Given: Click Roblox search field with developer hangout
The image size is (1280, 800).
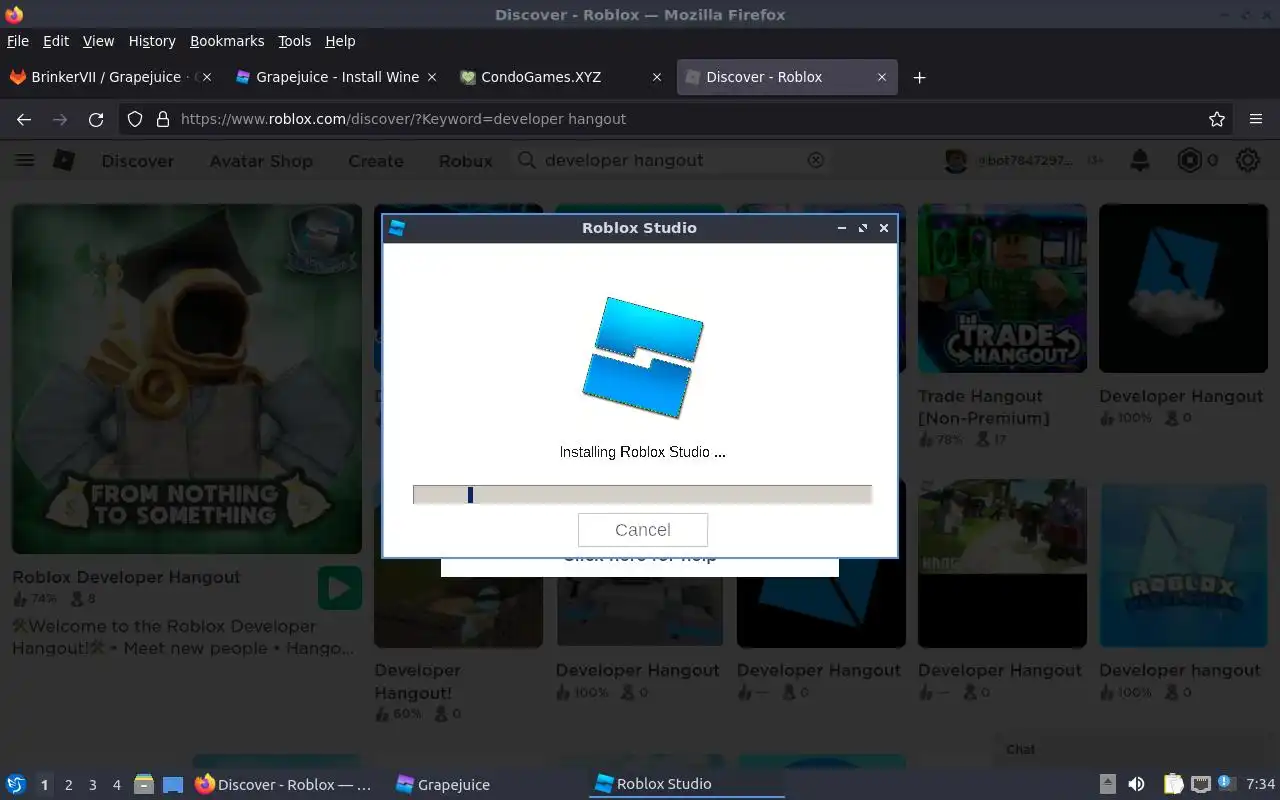Looking at the screenshot, I should 672,160.
